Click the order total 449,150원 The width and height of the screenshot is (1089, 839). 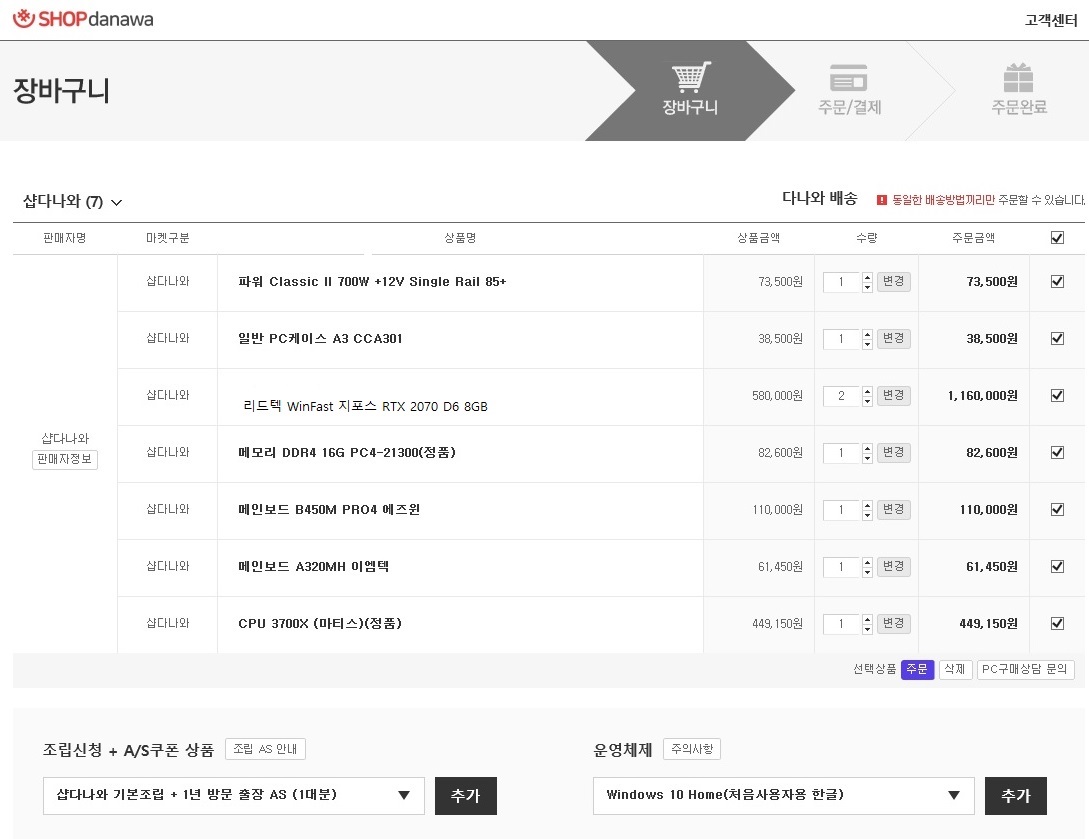988,623
